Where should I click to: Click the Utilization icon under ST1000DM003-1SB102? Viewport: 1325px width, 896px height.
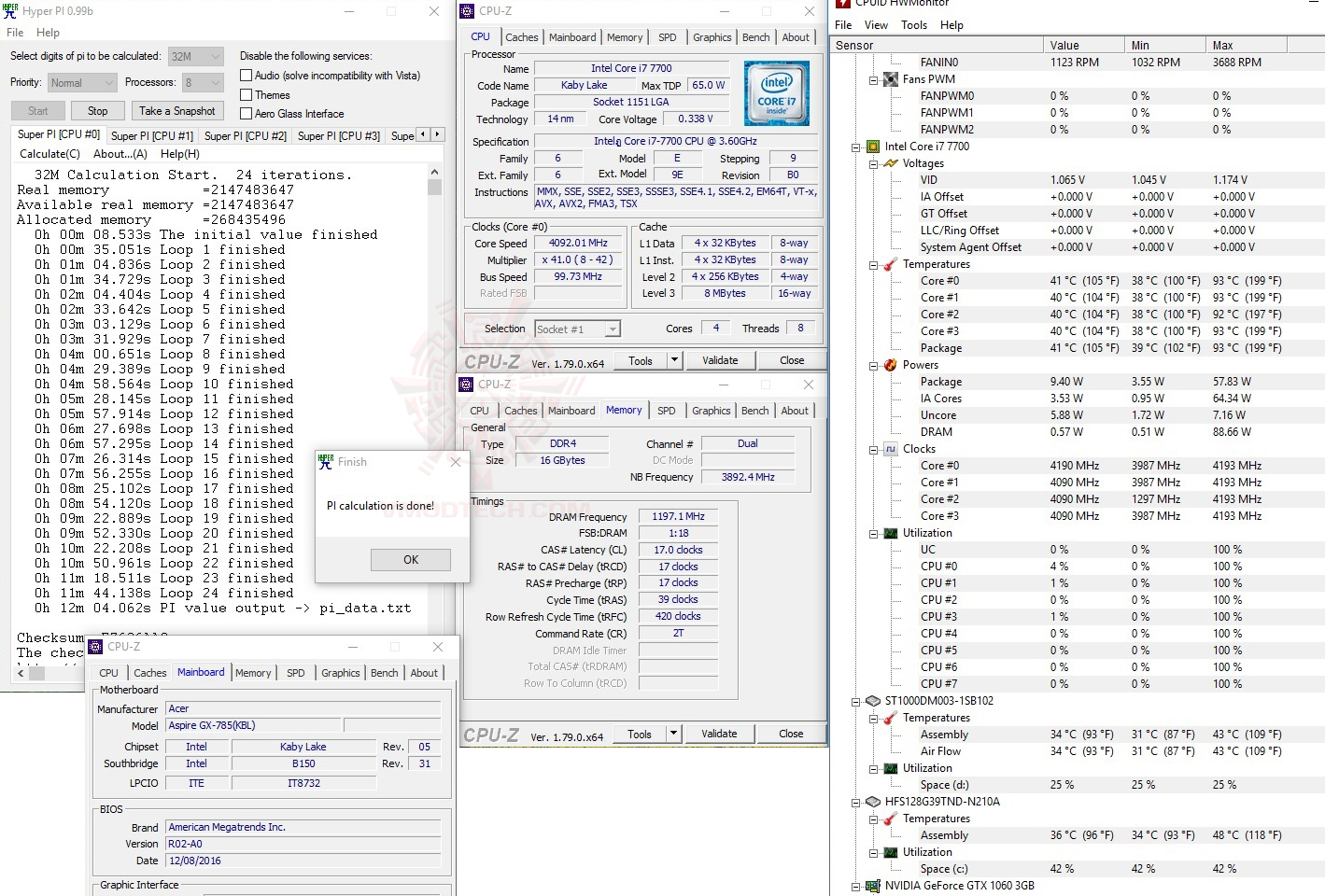[891, 768]
